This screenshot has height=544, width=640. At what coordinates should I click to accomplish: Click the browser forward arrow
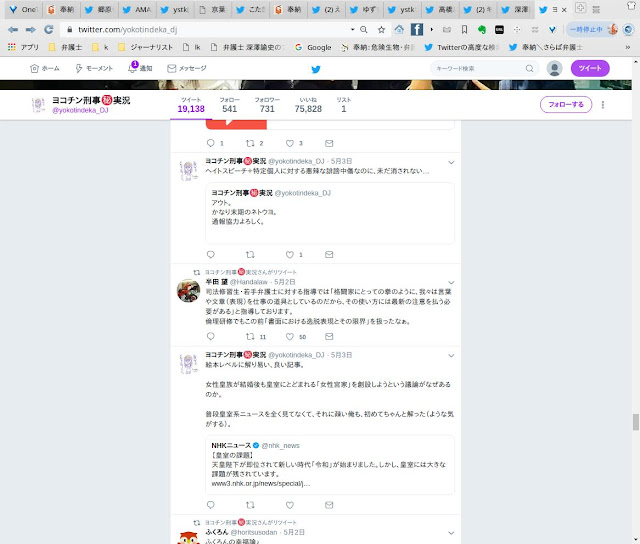pos(31,30)
